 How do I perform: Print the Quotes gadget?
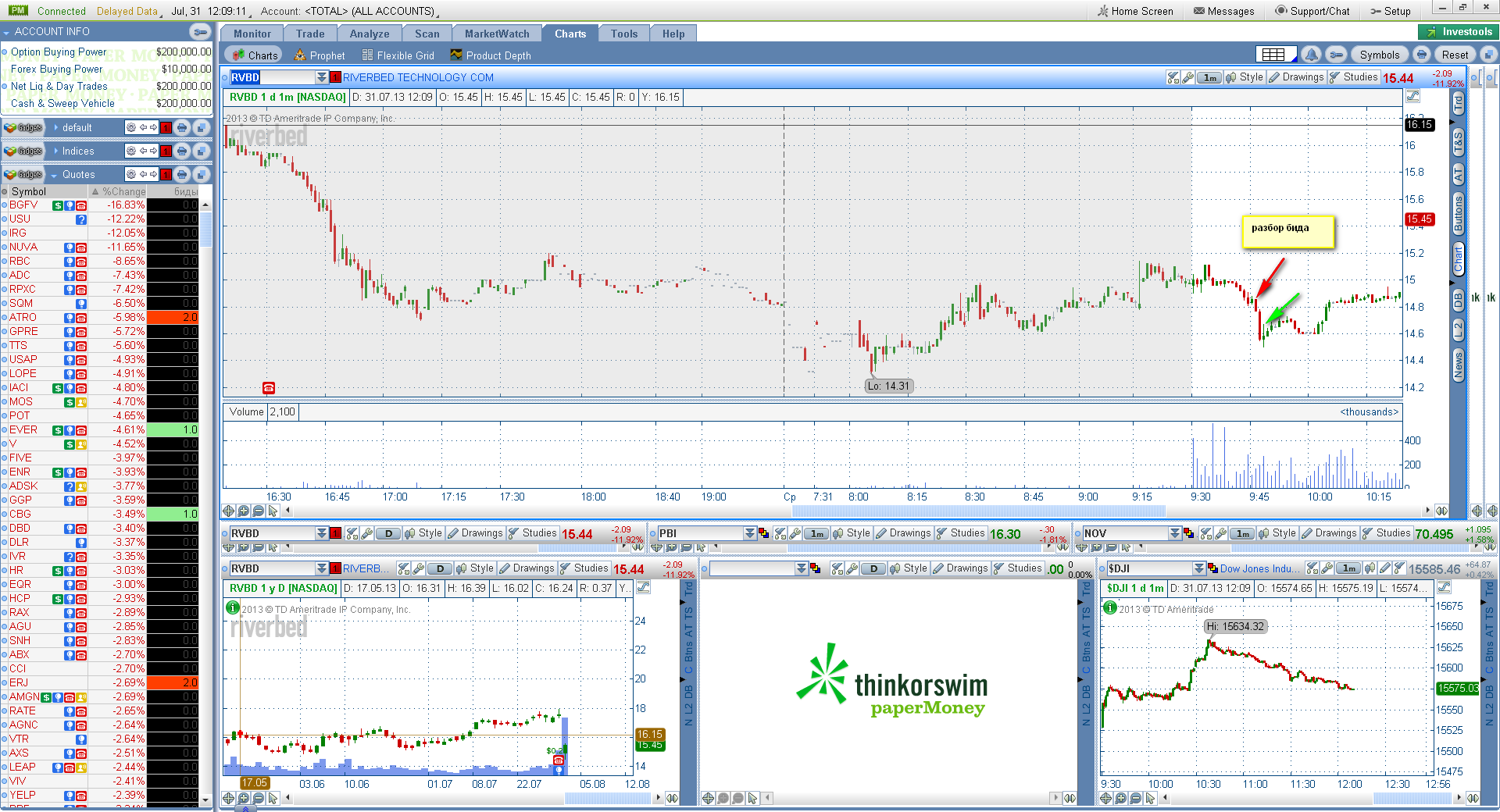(x=181, y=174)
